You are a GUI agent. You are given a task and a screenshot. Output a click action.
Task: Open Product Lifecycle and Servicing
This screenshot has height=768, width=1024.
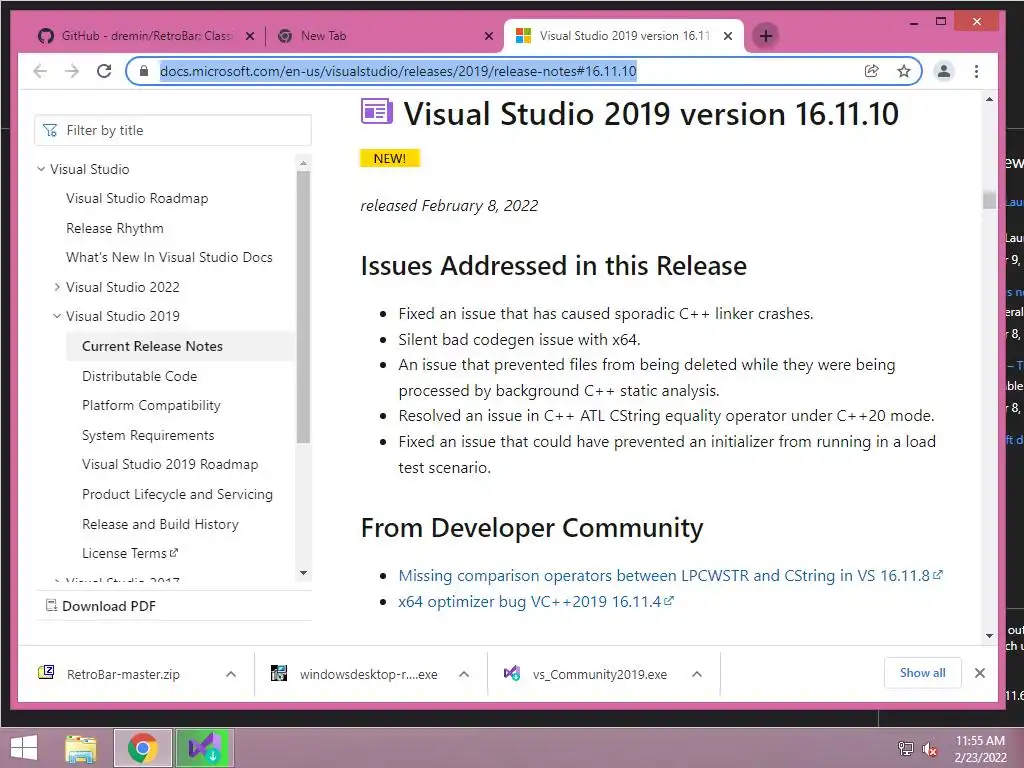coord(178,494)
